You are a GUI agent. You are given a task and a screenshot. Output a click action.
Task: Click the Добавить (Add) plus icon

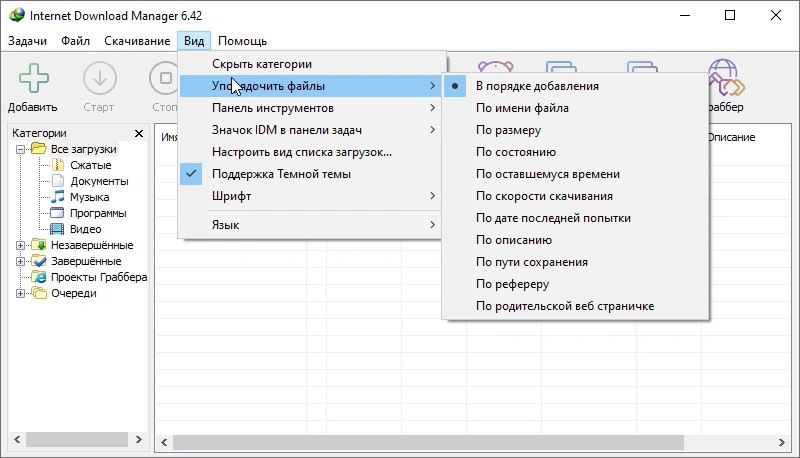click(33, 79)
